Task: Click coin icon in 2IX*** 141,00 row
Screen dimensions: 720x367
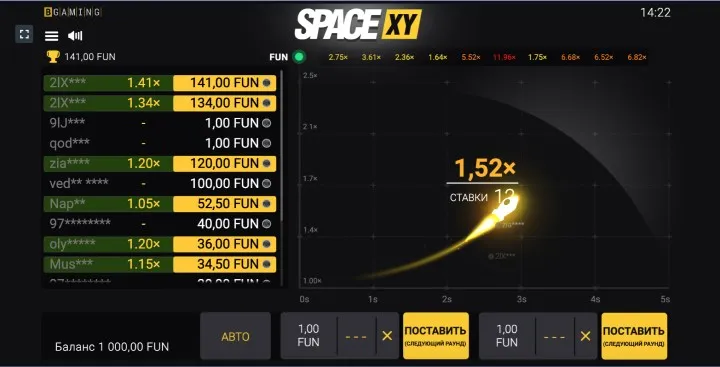Action: point(266,83)
